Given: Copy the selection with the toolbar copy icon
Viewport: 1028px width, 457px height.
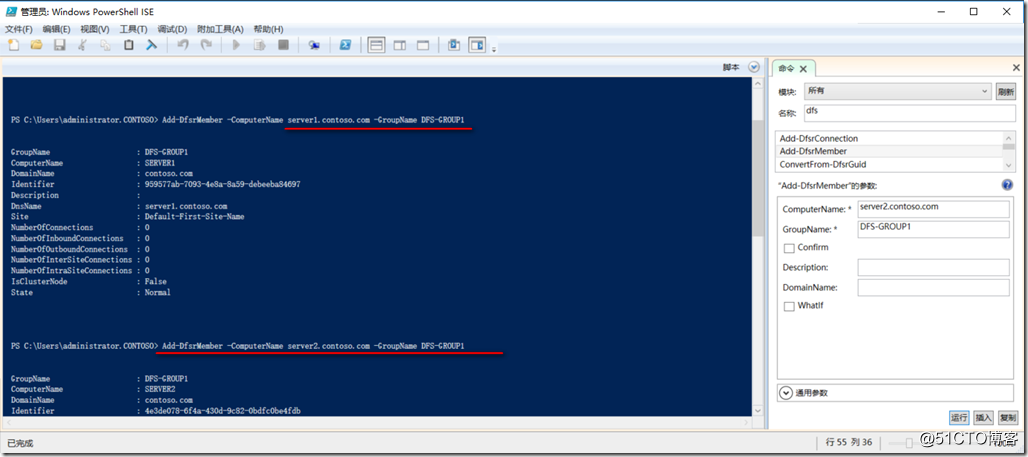Looking at the screenshot, I should 106,45.
